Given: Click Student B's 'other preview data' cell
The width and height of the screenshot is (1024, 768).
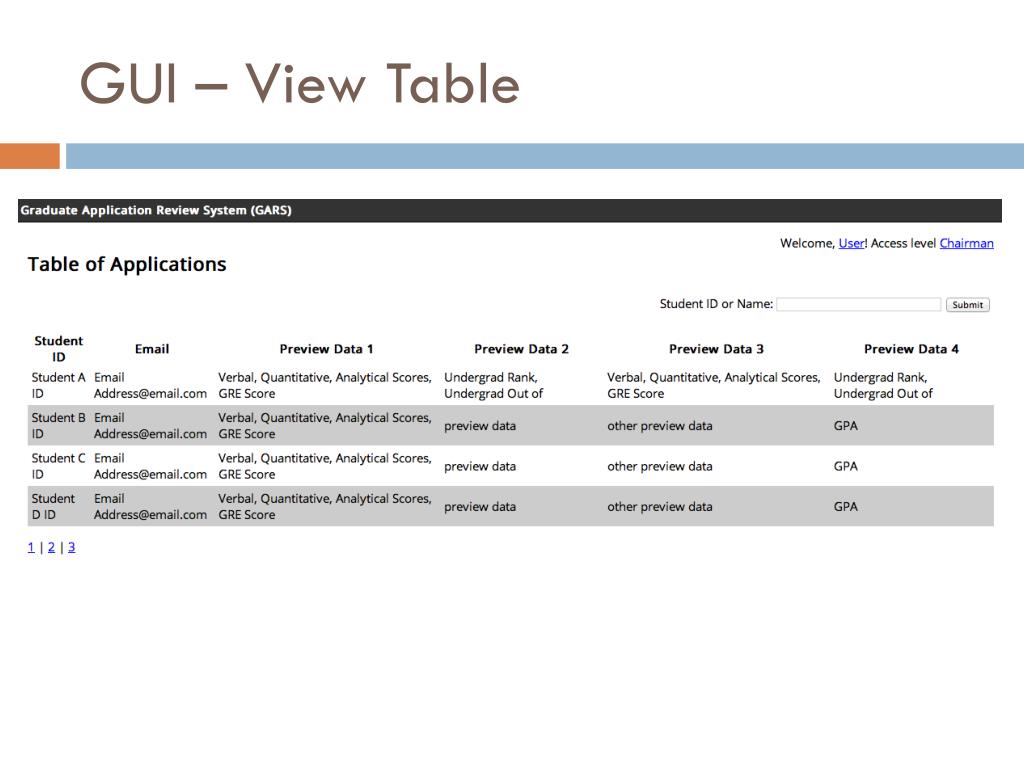Looking at the screenshot, I should point(660,426).
